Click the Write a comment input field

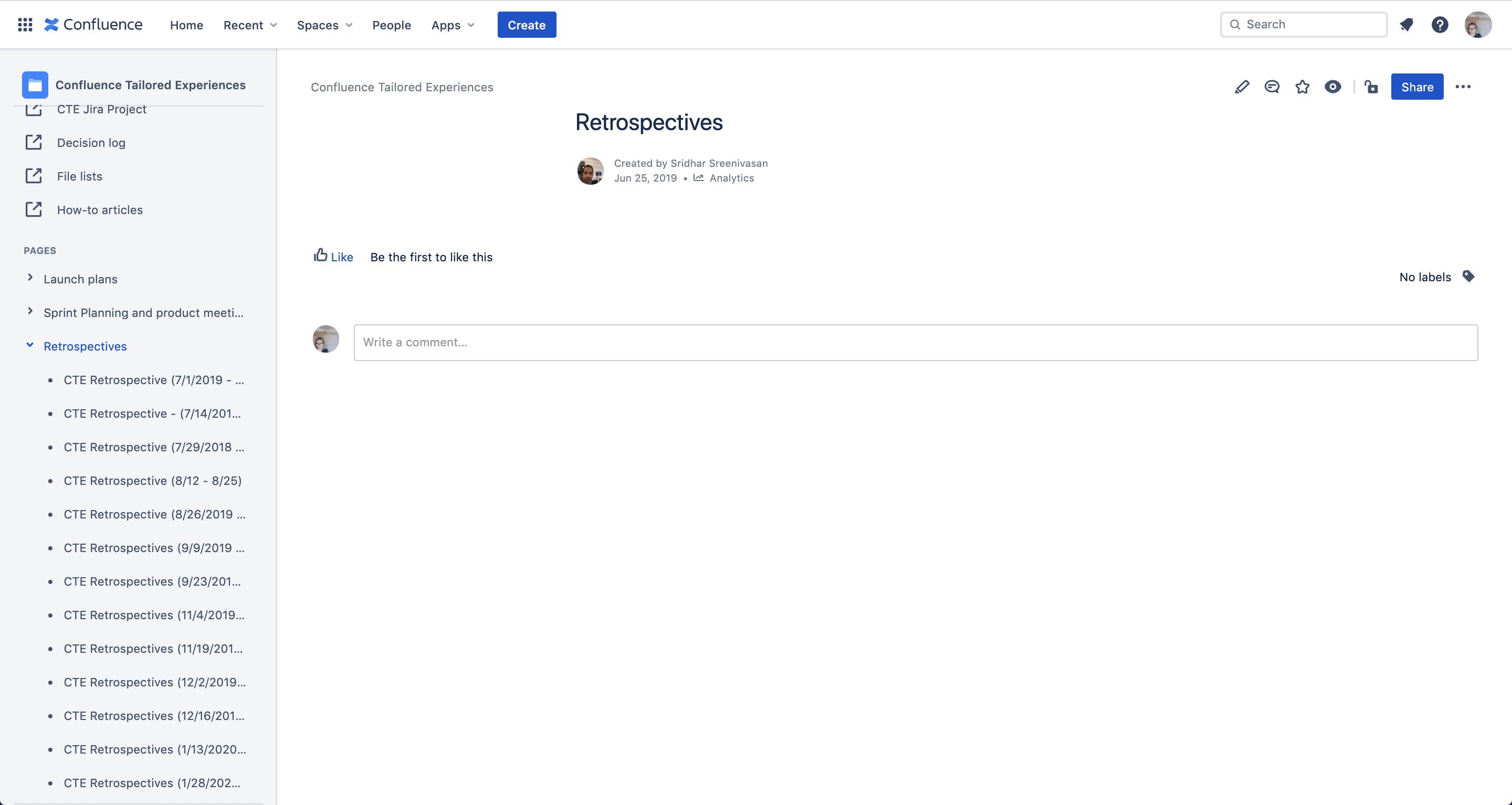pyautogui.click(x=914, y=342)
